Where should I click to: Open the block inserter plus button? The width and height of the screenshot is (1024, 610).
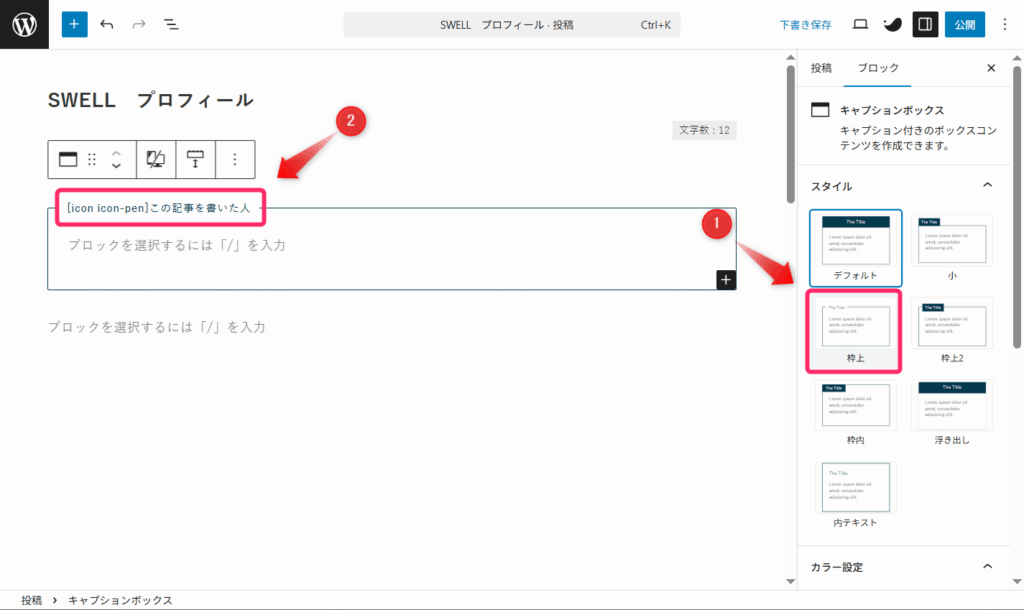(74, 24)
